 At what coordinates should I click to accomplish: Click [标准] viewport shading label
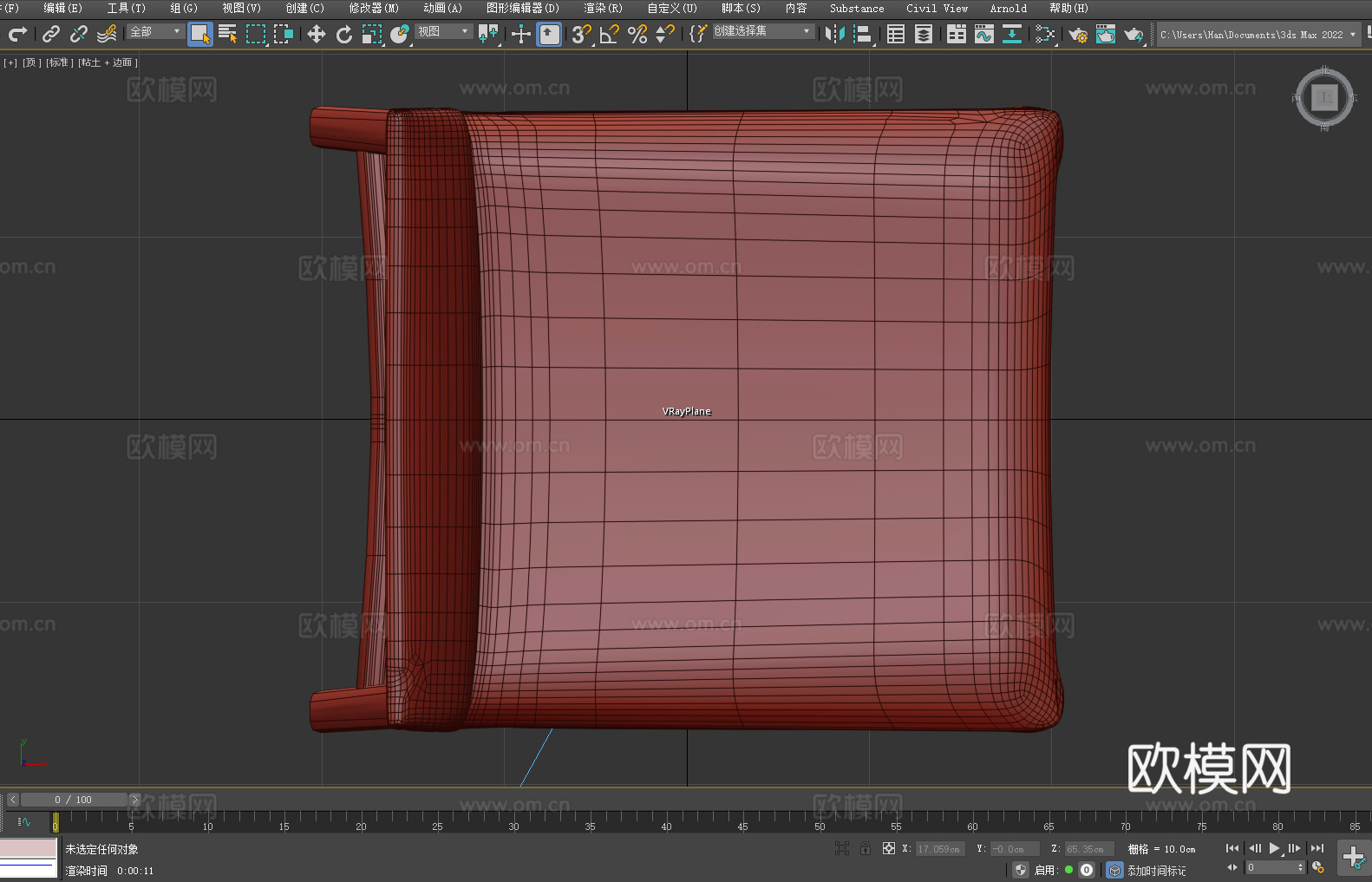click(60, 62)
